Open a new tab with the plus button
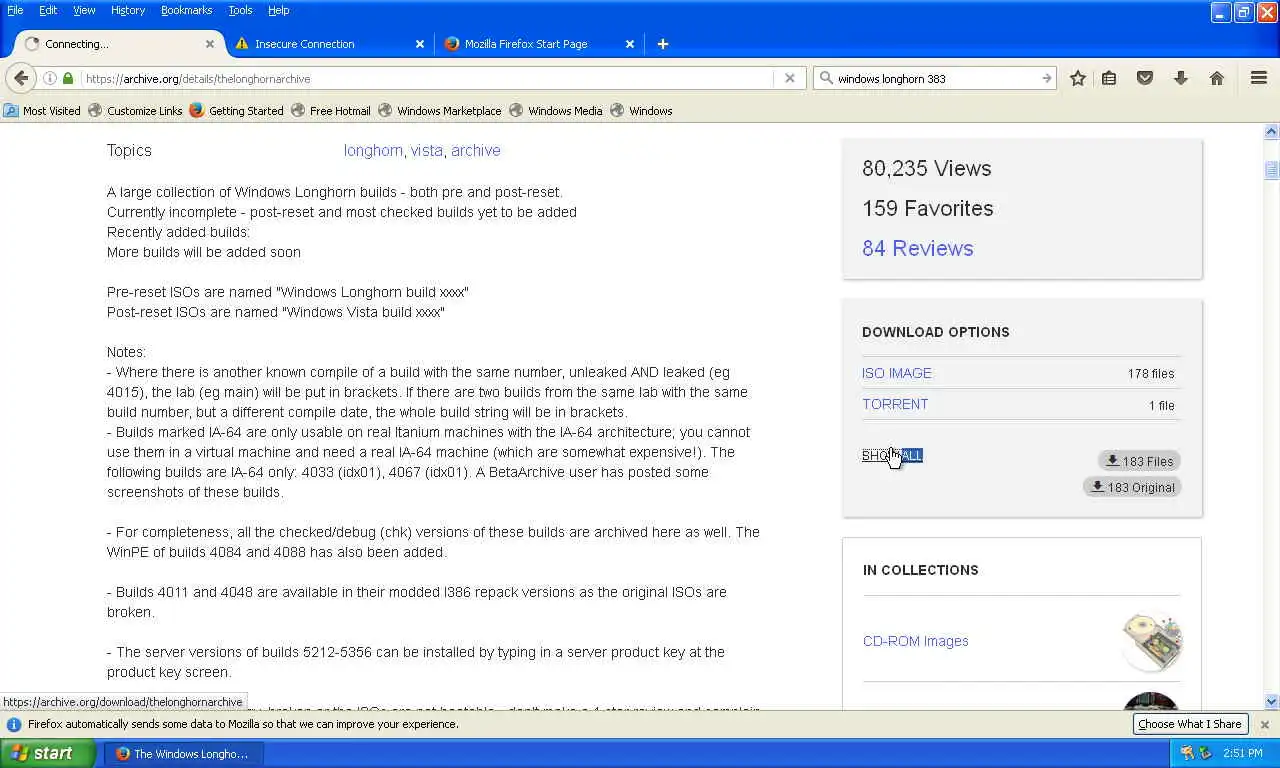 click(663, 44)
